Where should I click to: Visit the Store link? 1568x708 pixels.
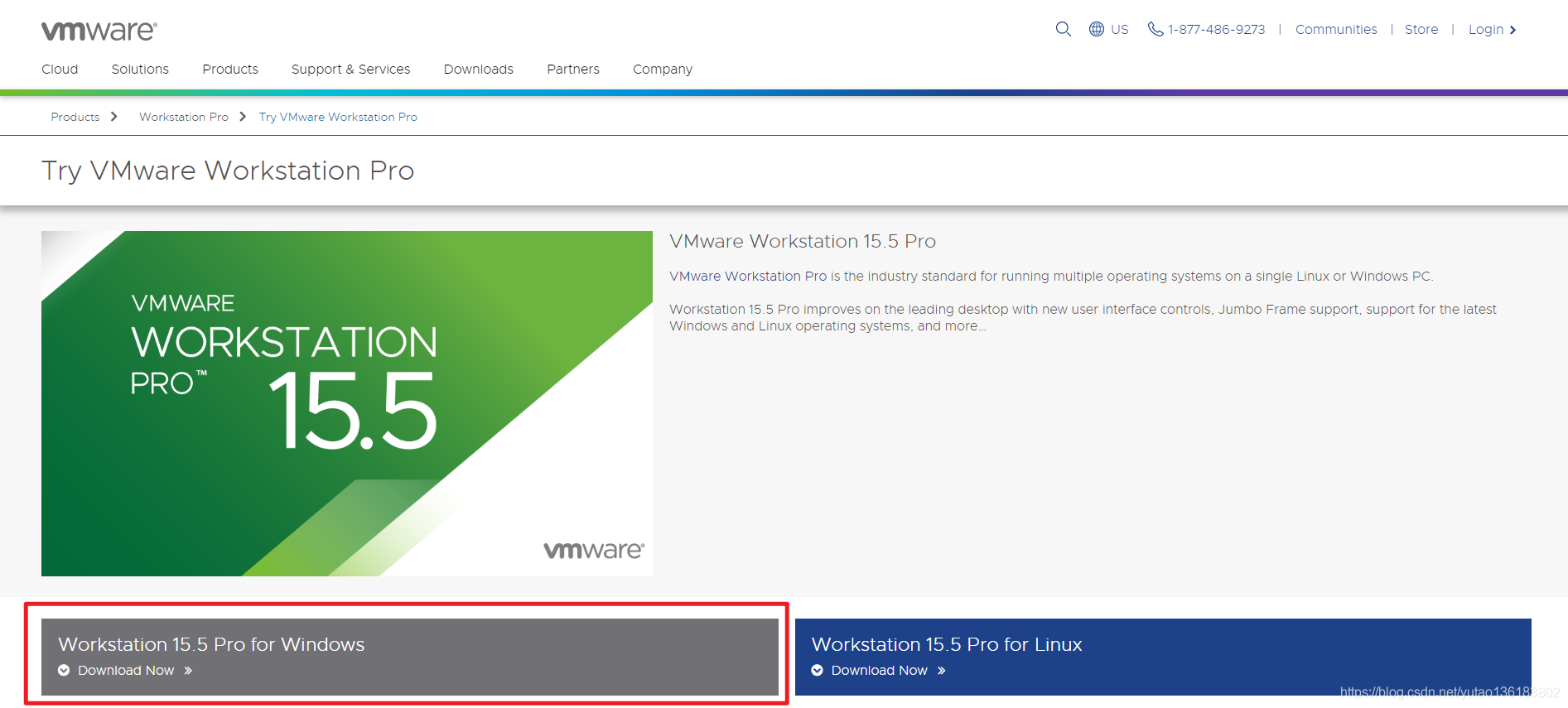(1421, 30)
